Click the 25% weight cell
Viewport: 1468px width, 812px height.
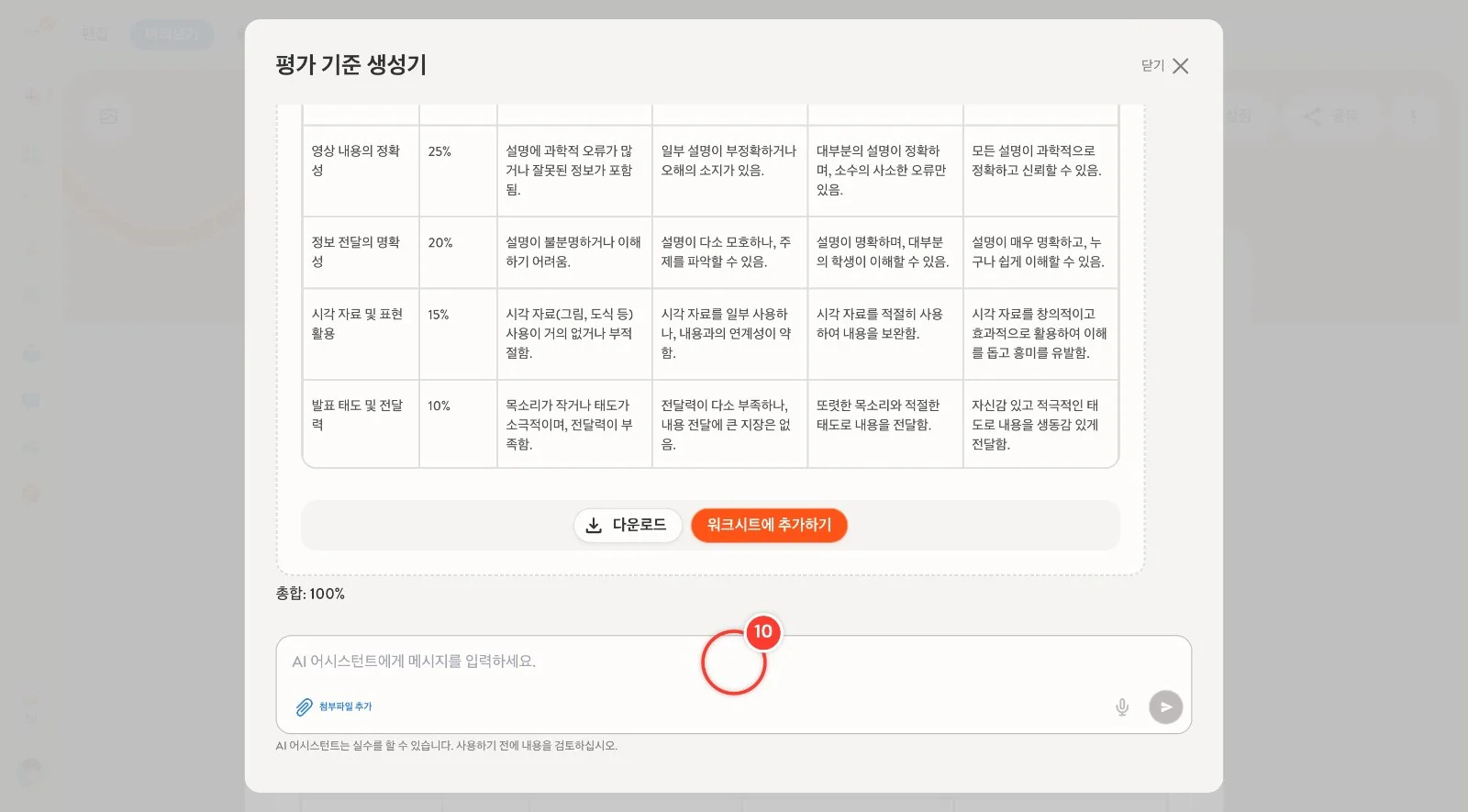point(458,171)
